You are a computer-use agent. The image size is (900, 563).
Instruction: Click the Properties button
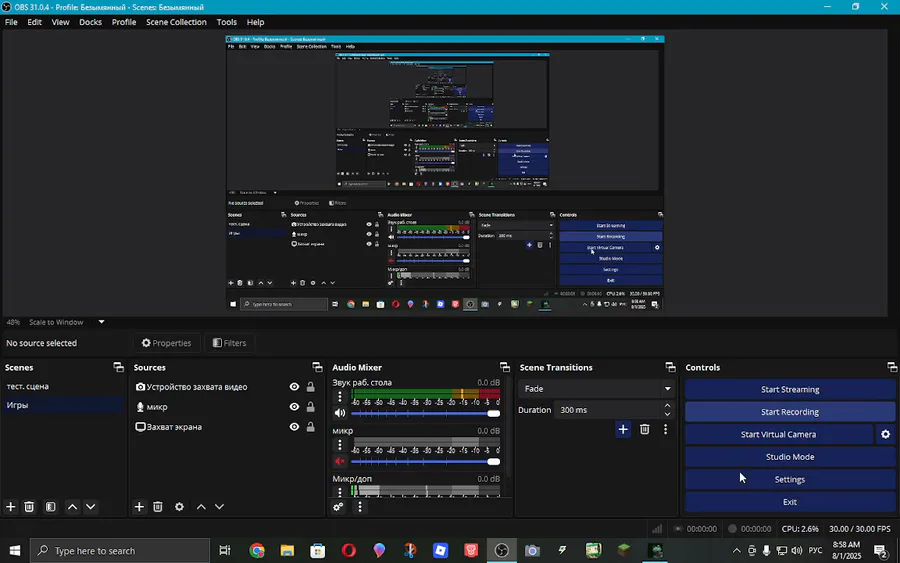(x=166, y=343)
